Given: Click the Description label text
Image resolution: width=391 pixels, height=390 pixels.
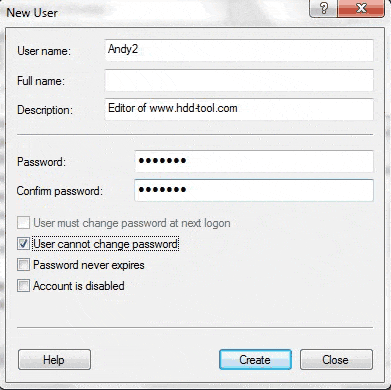Looking at the screenshot, I should pyautogui.click(x=45, y=110).
